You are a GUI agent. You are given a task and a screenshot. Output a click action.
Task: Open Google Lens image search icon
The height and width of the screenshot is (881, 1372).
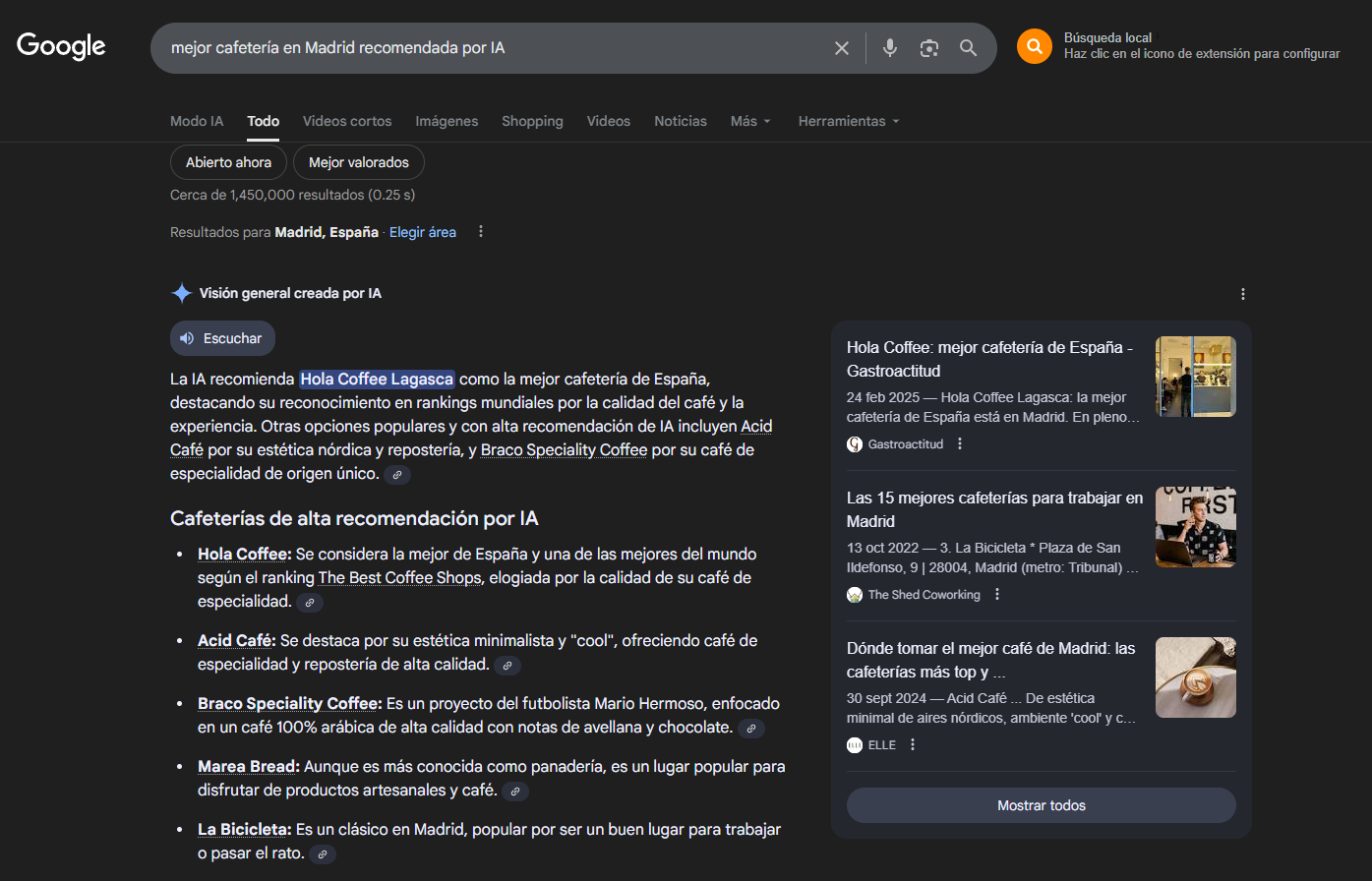click(929, 48)
